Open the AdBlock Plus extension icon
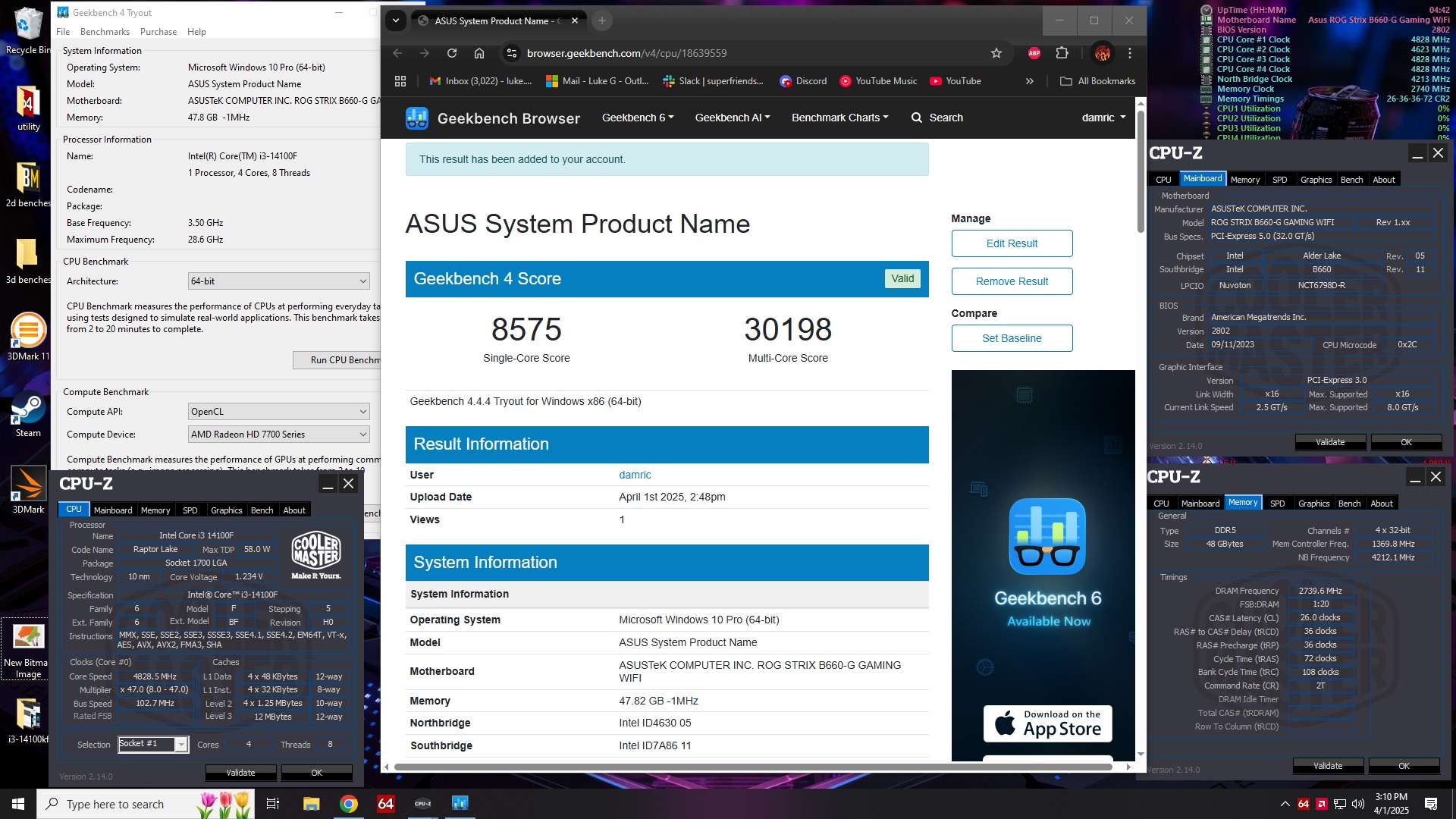1456x819 pixels. point(1034,53)
